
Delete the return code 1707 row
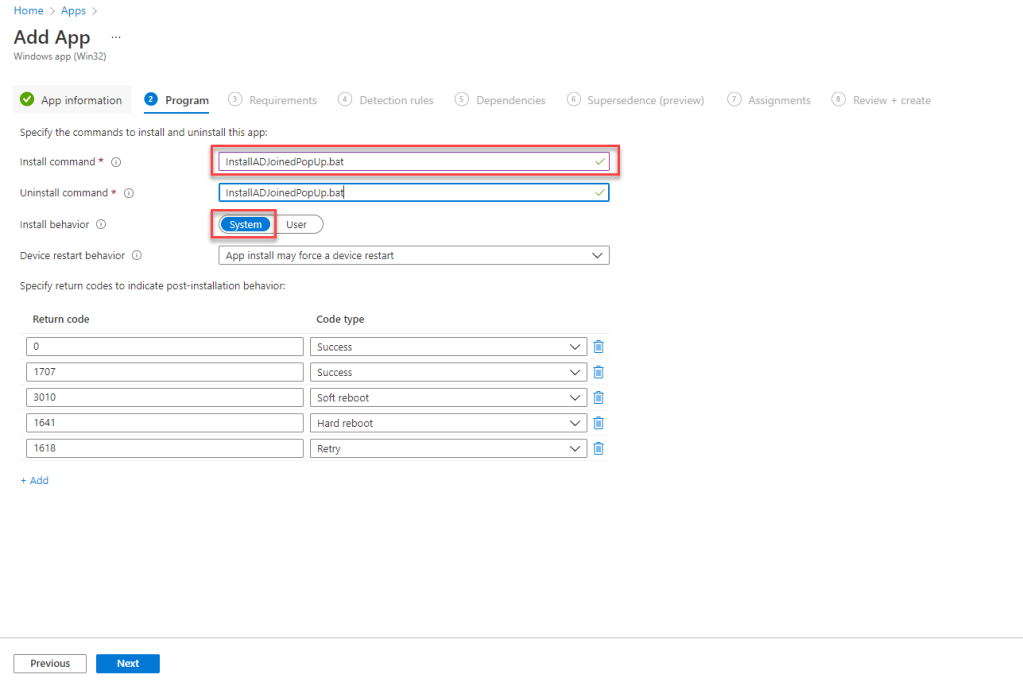(x=598, y=372)
